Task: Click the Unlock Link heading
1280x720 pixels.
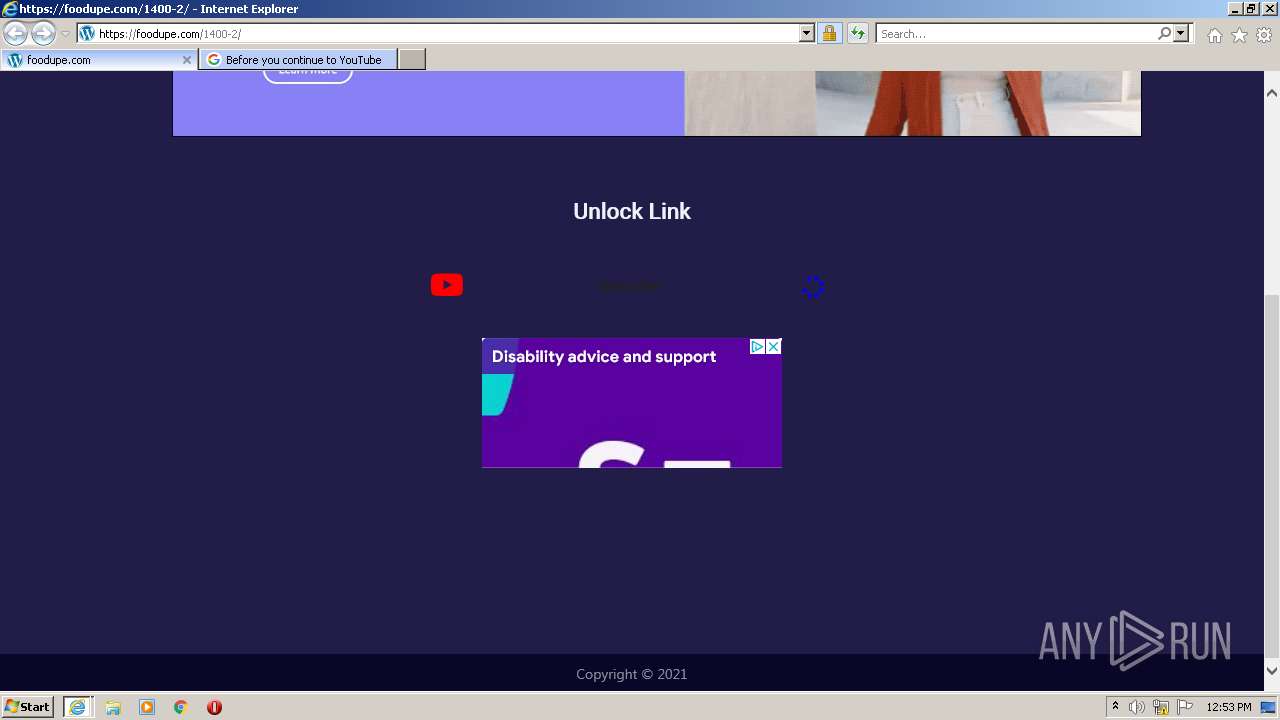Action: tap(632, 211)
